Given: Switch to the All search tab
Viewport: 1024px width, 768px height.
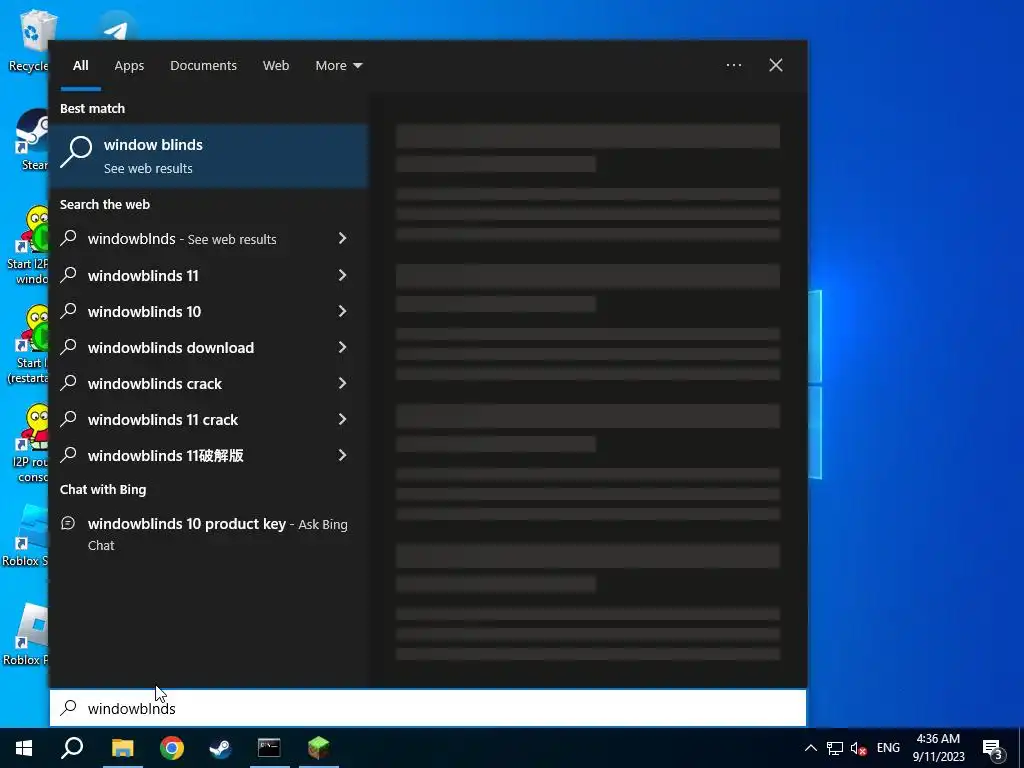Looking at the screenshot, I should pyautogui.click(x=80, y=65).
